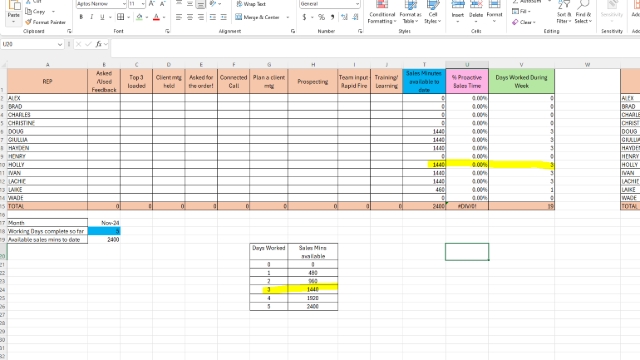This screenshot has height=360, width=640.
Task: Center text horizontally
Action: [x=190, y=17]
